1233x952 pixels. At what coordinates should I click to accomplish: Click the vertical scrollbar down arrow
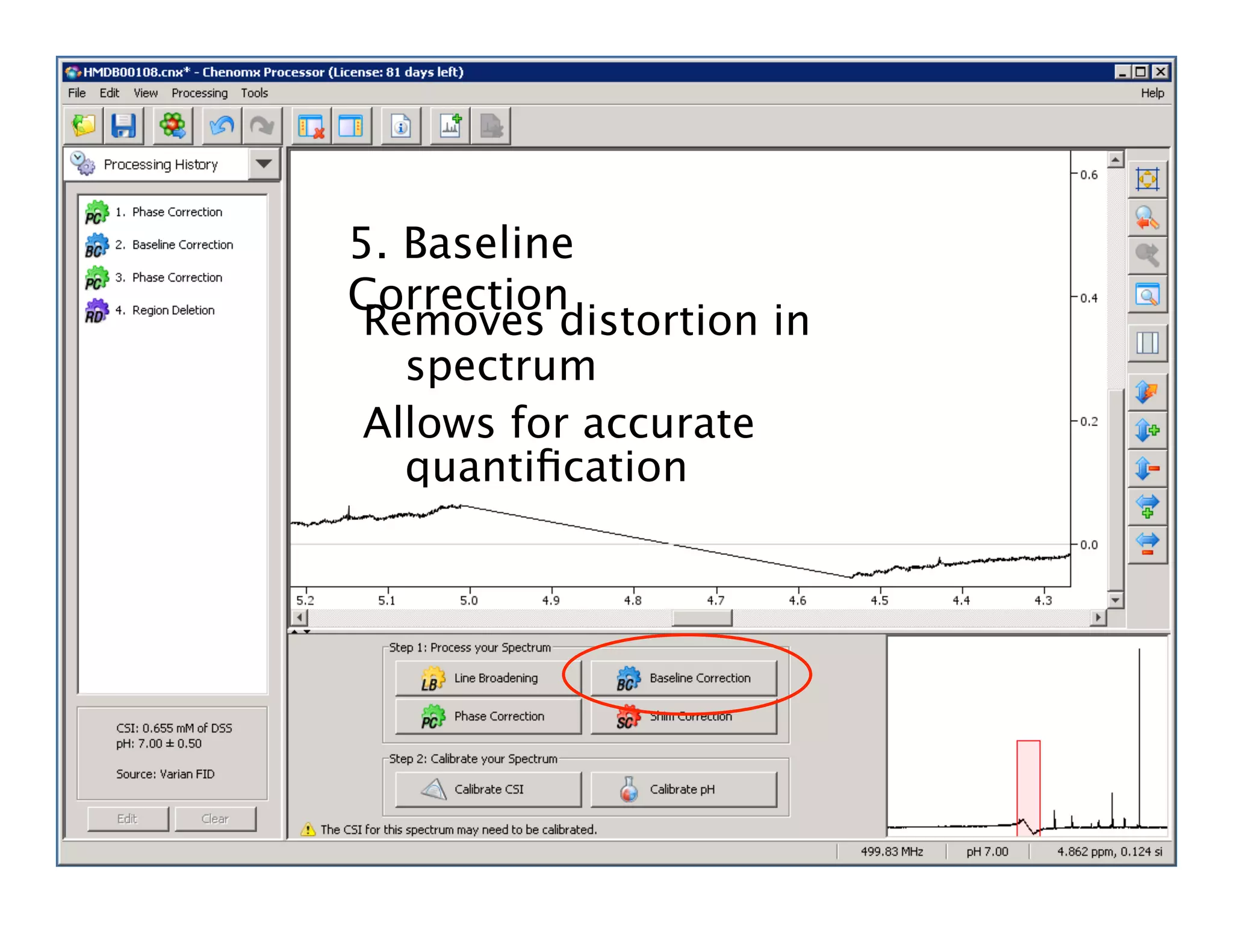point(1116,600)
